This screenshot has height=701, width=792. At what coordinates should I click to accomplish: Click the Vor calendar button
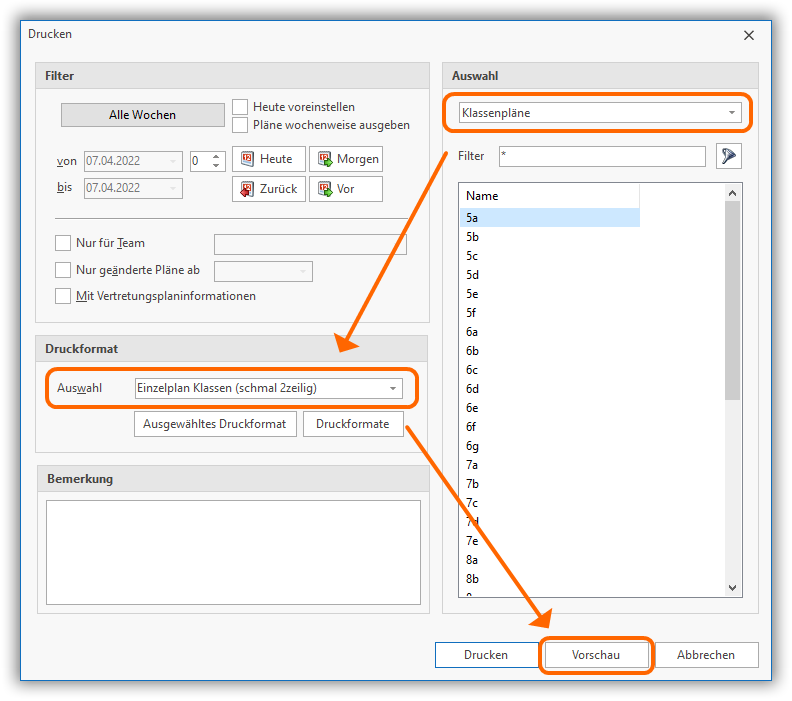point(345,189)
